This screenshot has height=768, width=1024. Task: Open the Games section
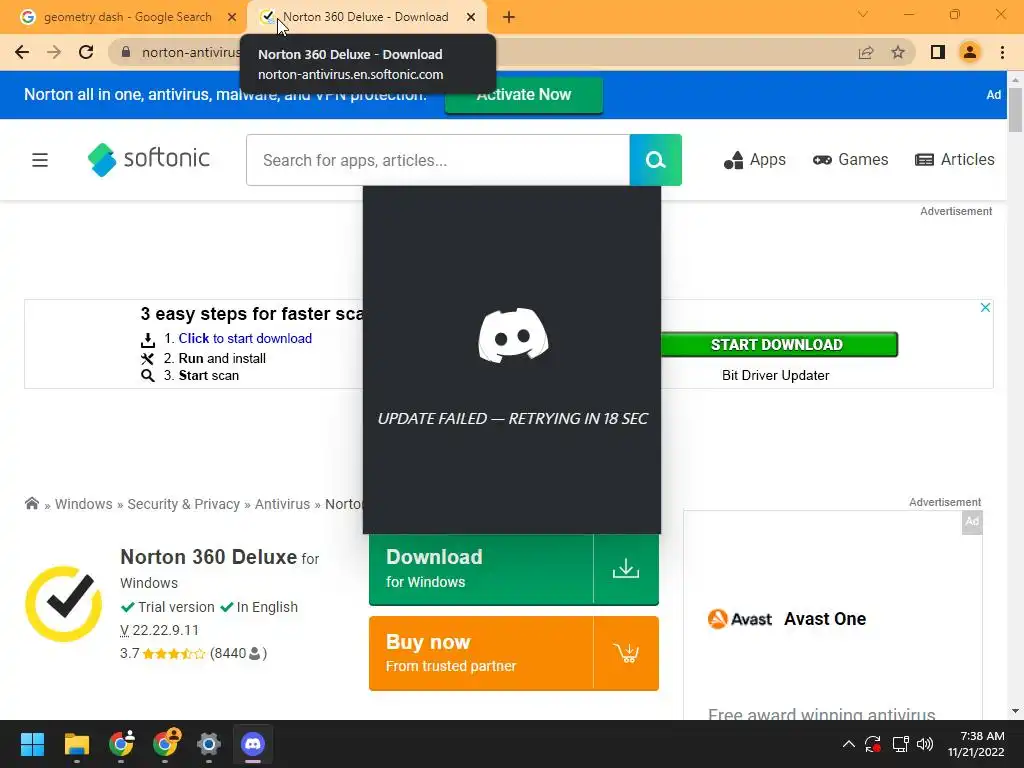[x=850, y=160]
